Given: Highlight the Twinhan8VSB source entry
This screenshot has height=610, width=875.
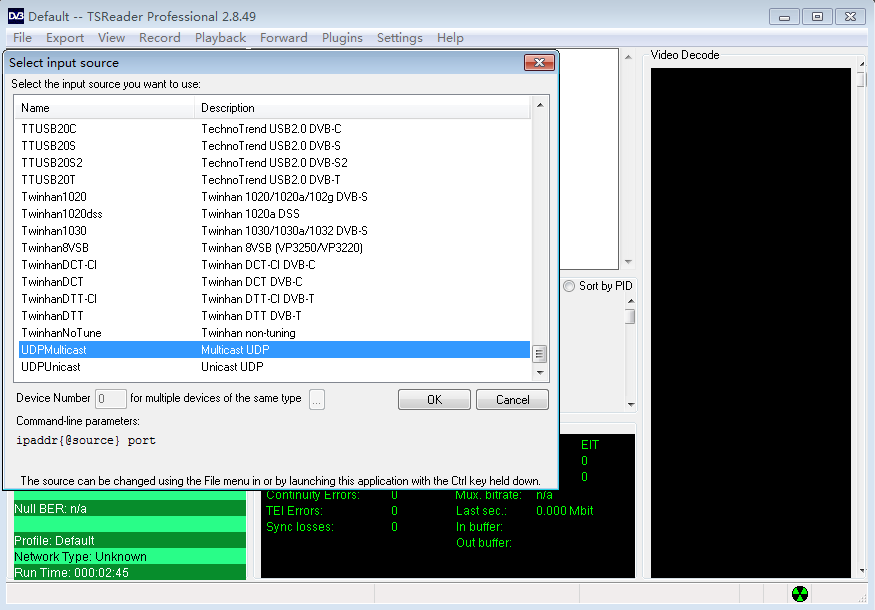Looking at the screenshot, I should coord(54,248).
